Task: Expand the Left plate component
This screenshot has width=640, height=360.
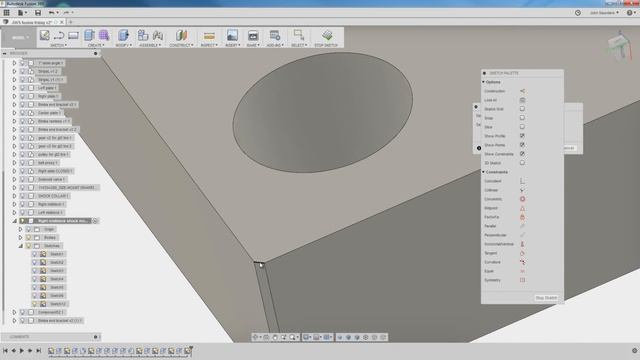Action: click(14, 88)
